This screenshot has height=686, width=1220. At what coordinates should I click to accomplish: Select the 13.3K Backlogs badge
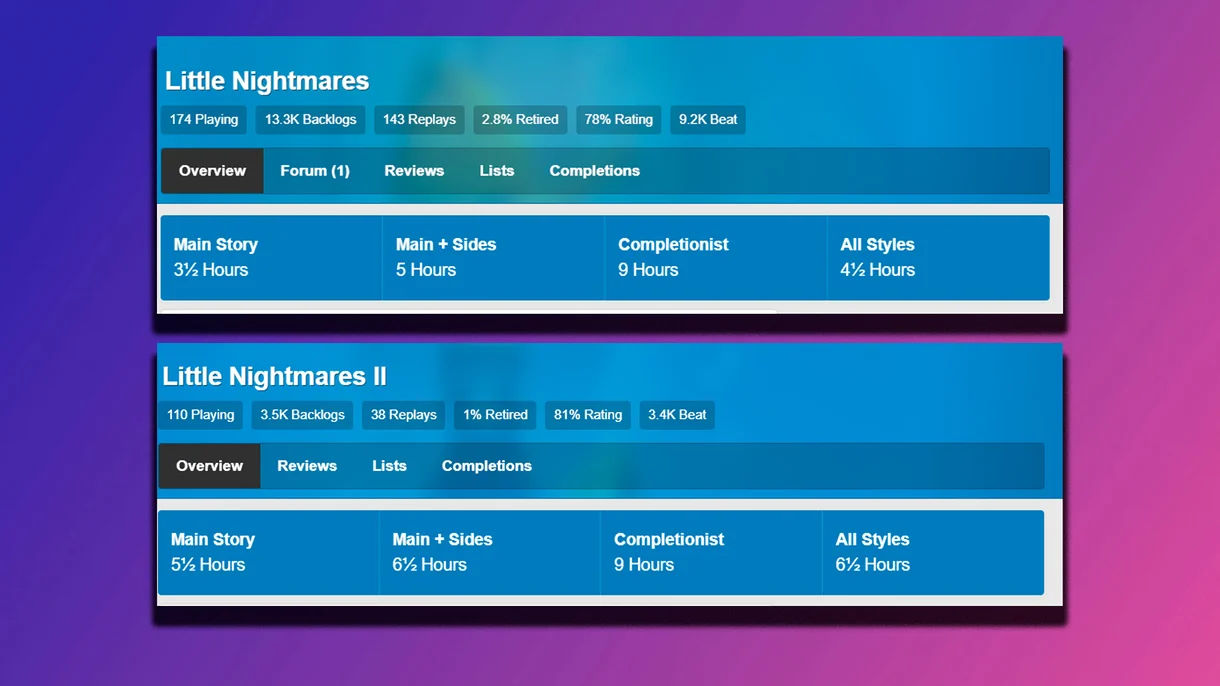pos(310,120)
